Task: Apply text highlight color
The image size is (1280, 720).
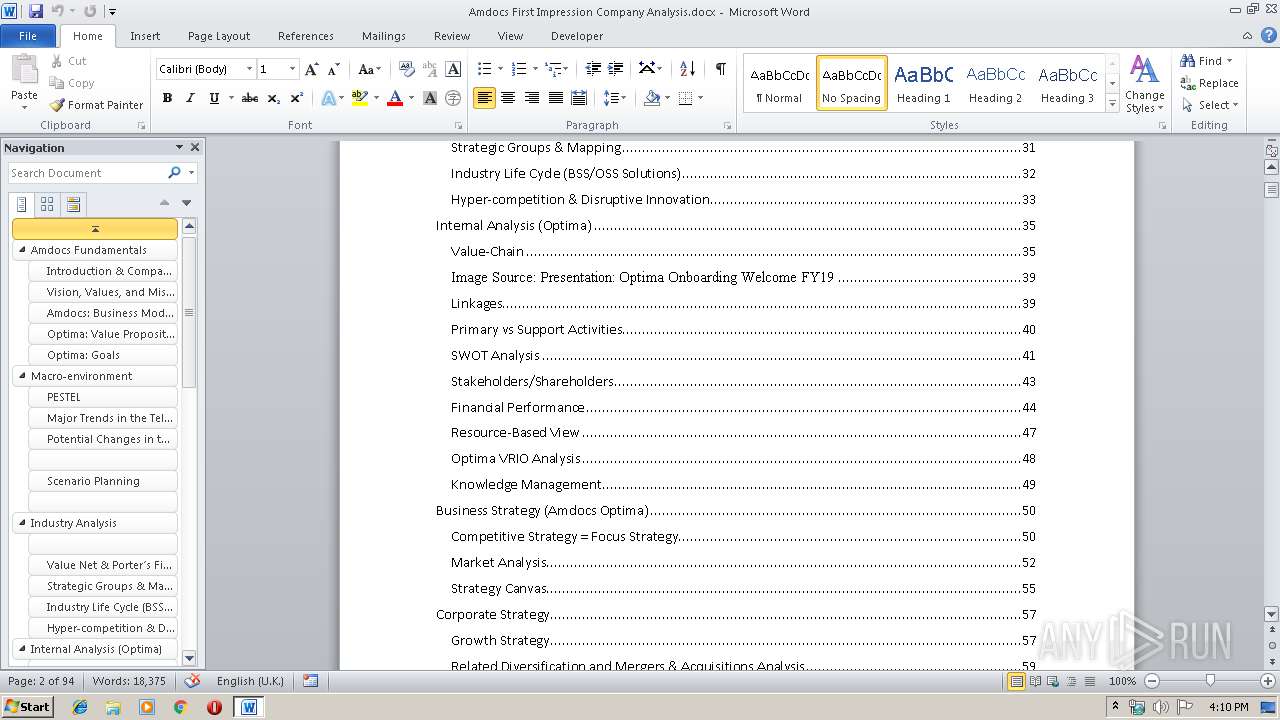Action: [359, 98]
